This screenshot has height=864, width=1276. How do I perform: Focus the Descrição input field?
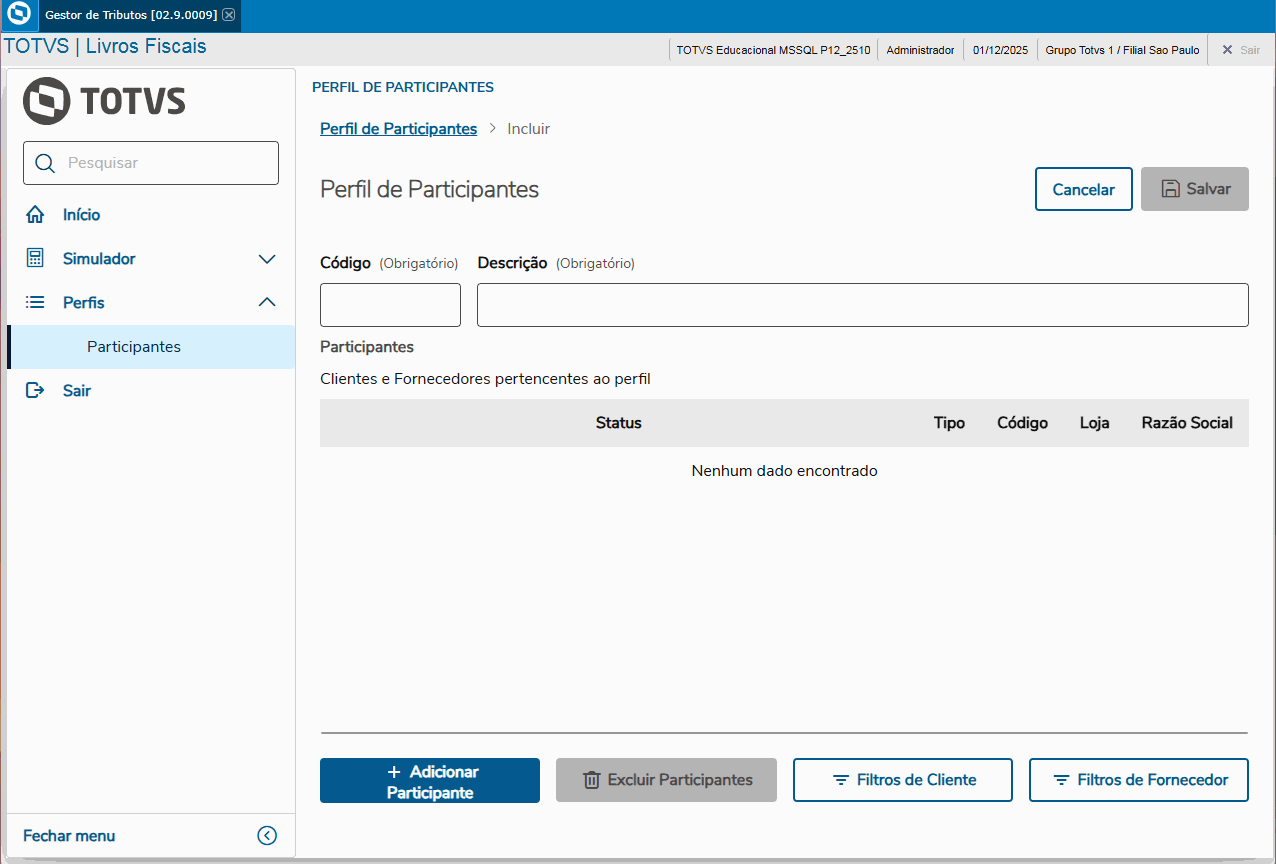click(863, 305)
